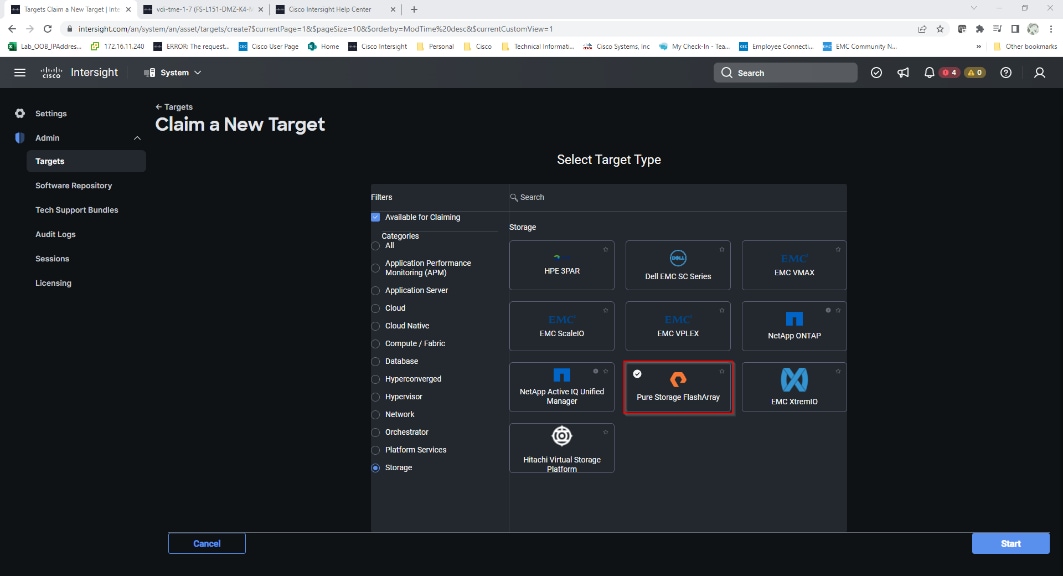The image size is (1063, 576).
Task: Click the Intersight header Search field
Action: [x=785, y=73]
